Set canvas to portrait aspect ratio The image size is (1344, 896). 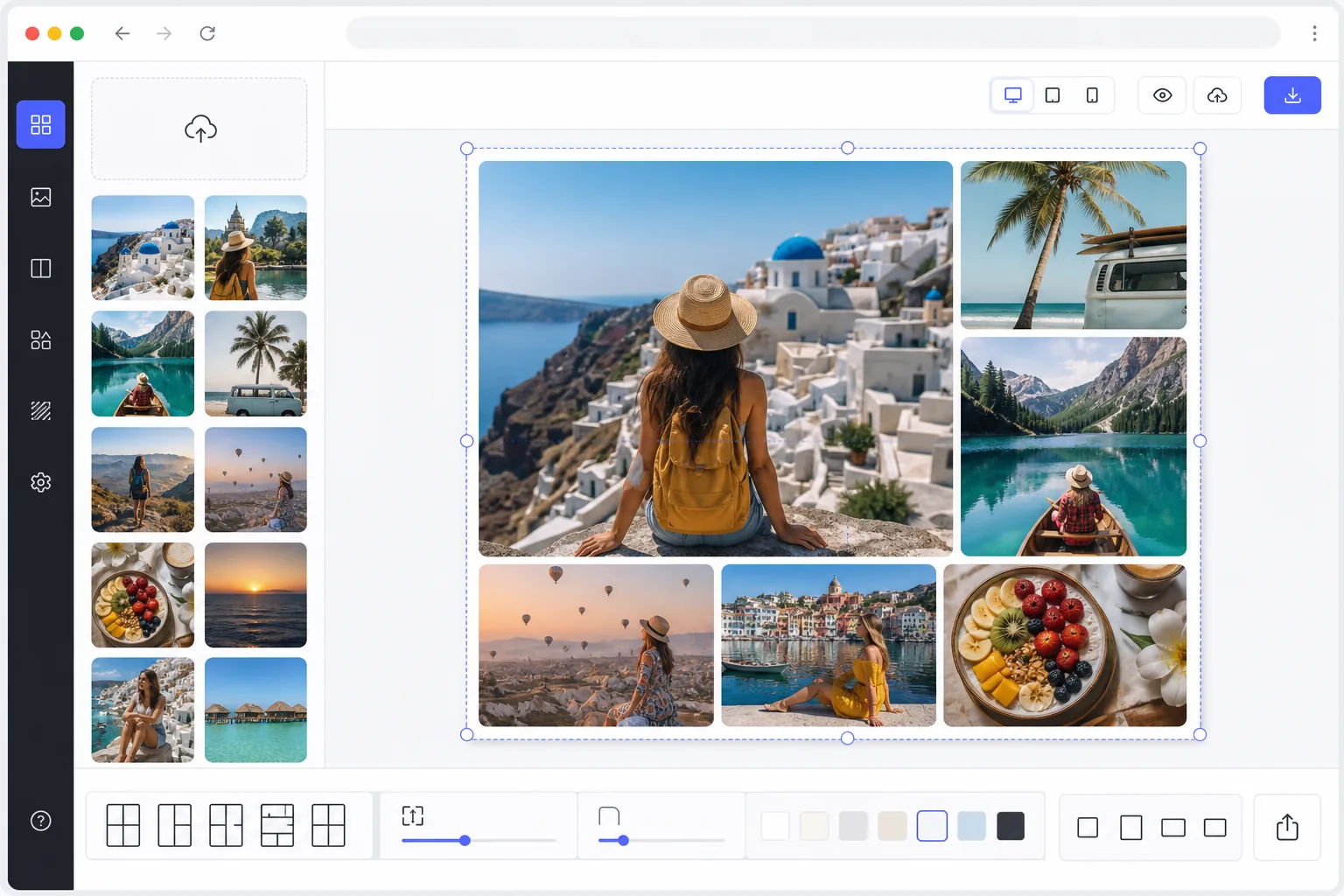pyautogui.click(x=1131, y=827)
